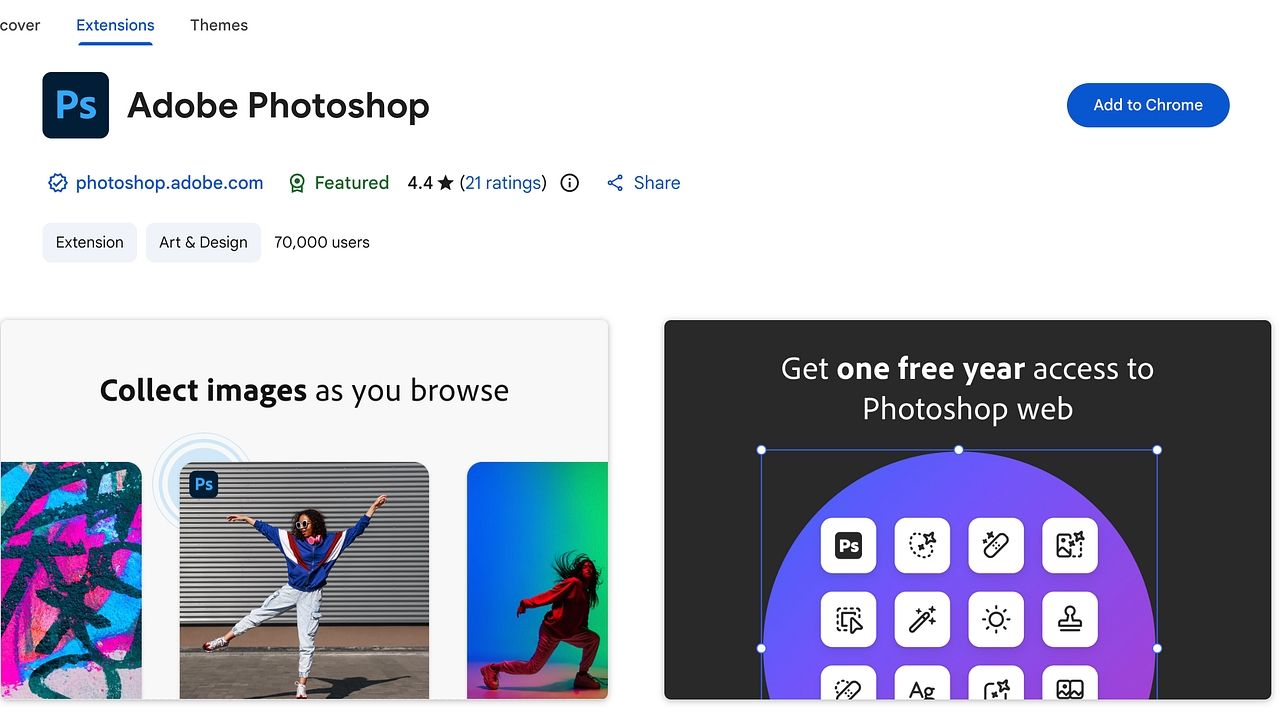This screenshot has width=1280, height=720.
Task: Click the brightness sun icon tile
Action: [x=996, y=619]
